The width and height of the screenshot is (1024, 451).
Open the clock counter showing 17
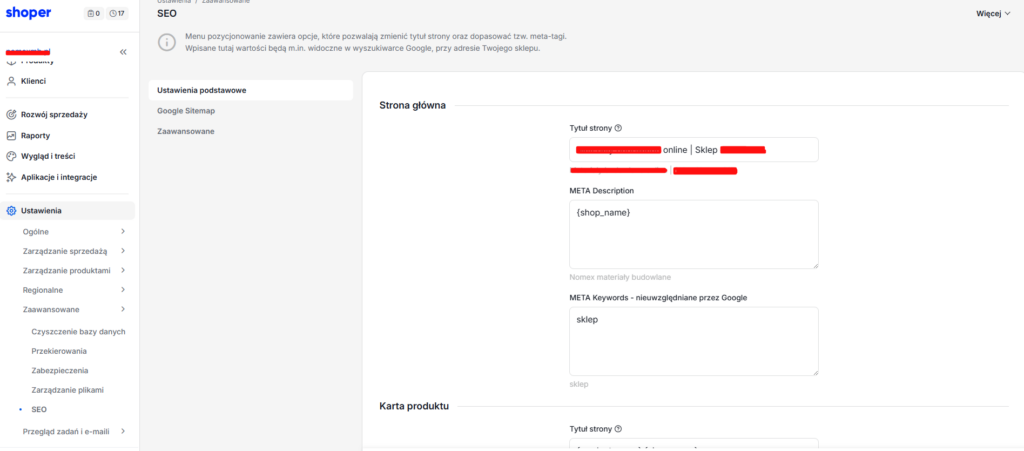pyautogui.click(x=117, y=13)
